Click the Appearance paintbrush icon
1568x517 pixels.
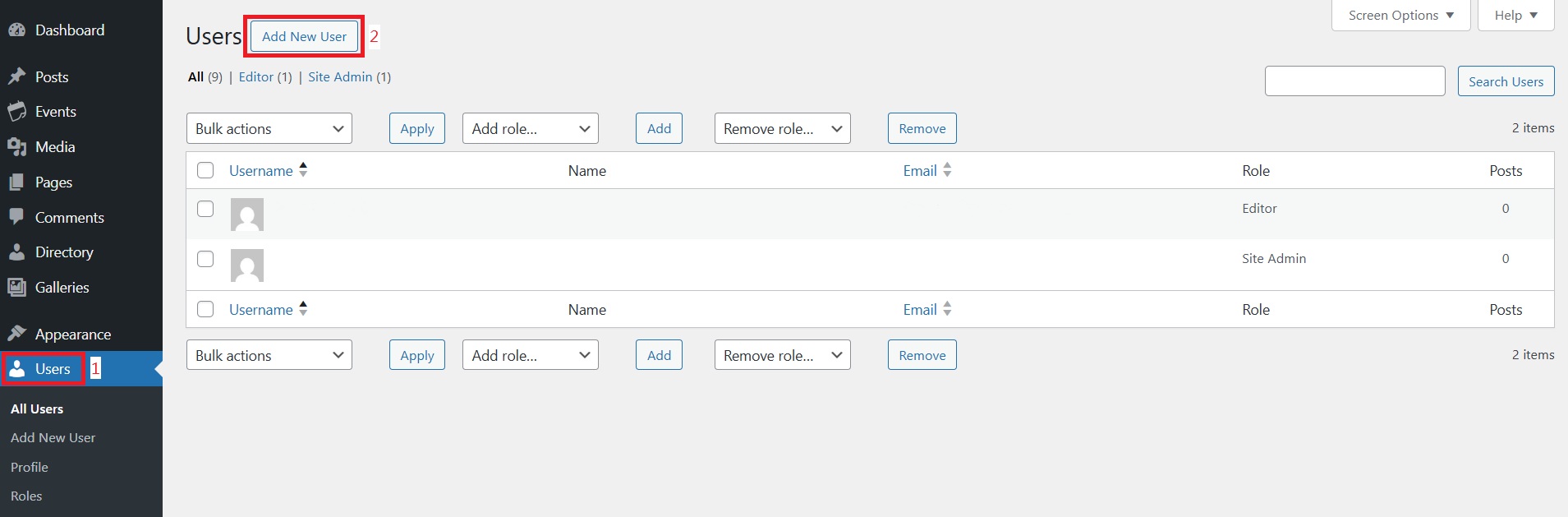pos(16,334)
